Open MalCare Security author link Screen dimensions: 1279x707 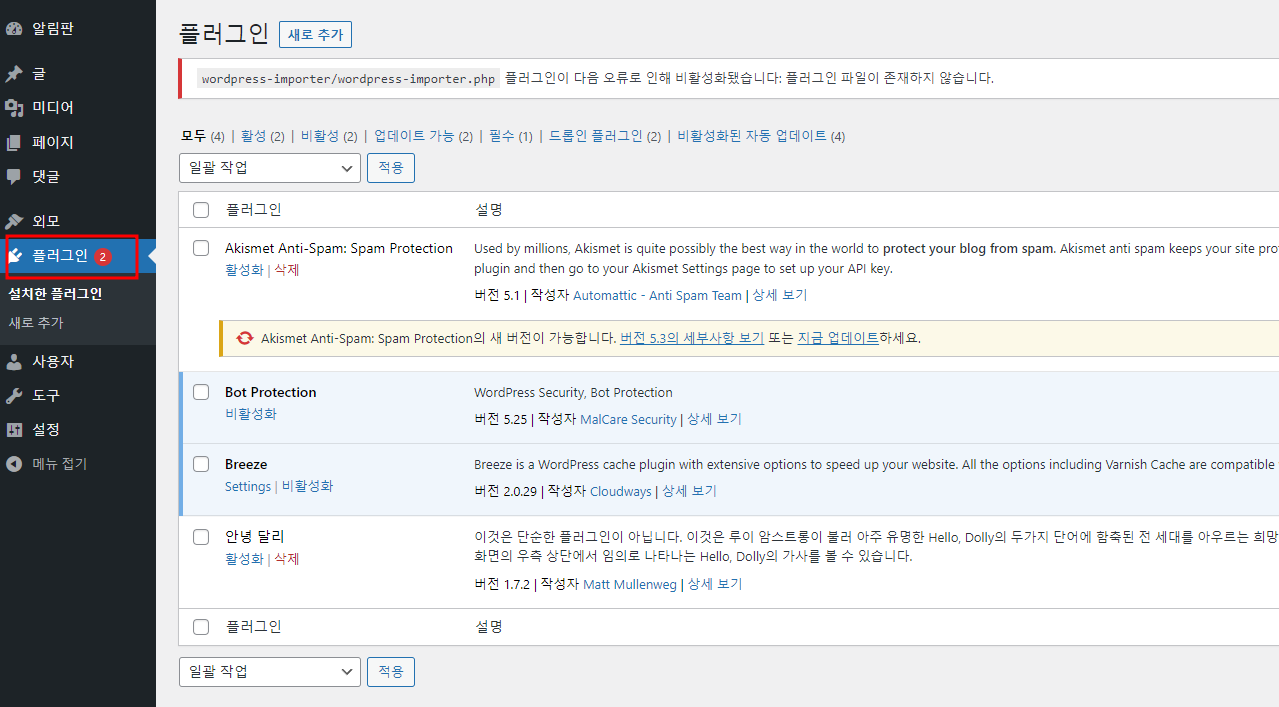628,420
